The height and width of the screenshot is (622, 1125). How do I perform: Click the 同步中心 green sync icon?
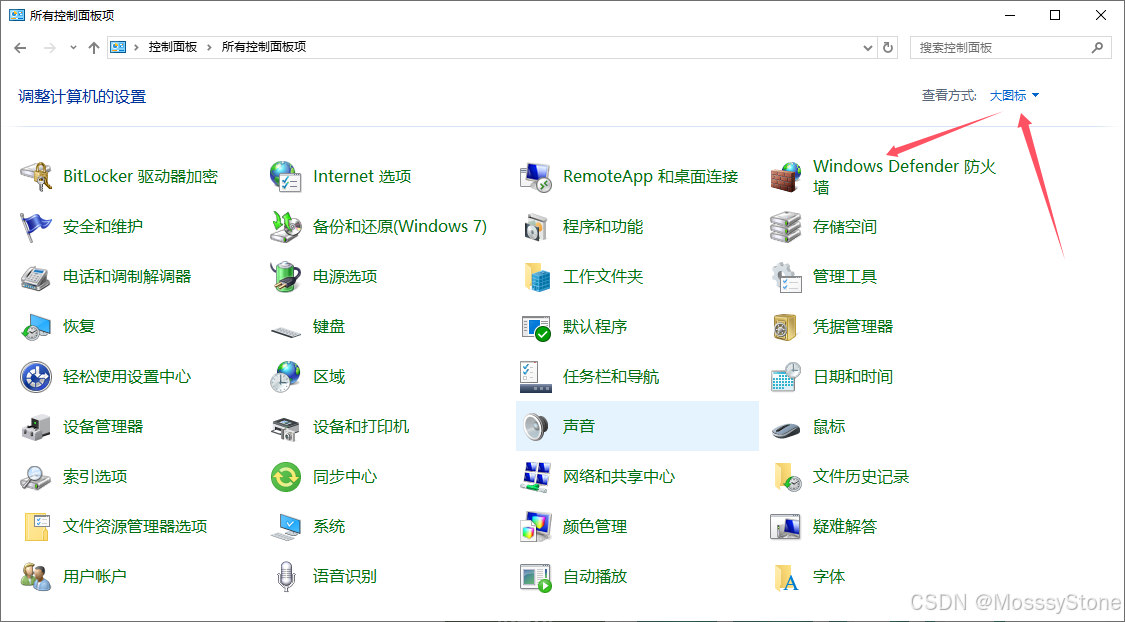(x=286, y=476)
